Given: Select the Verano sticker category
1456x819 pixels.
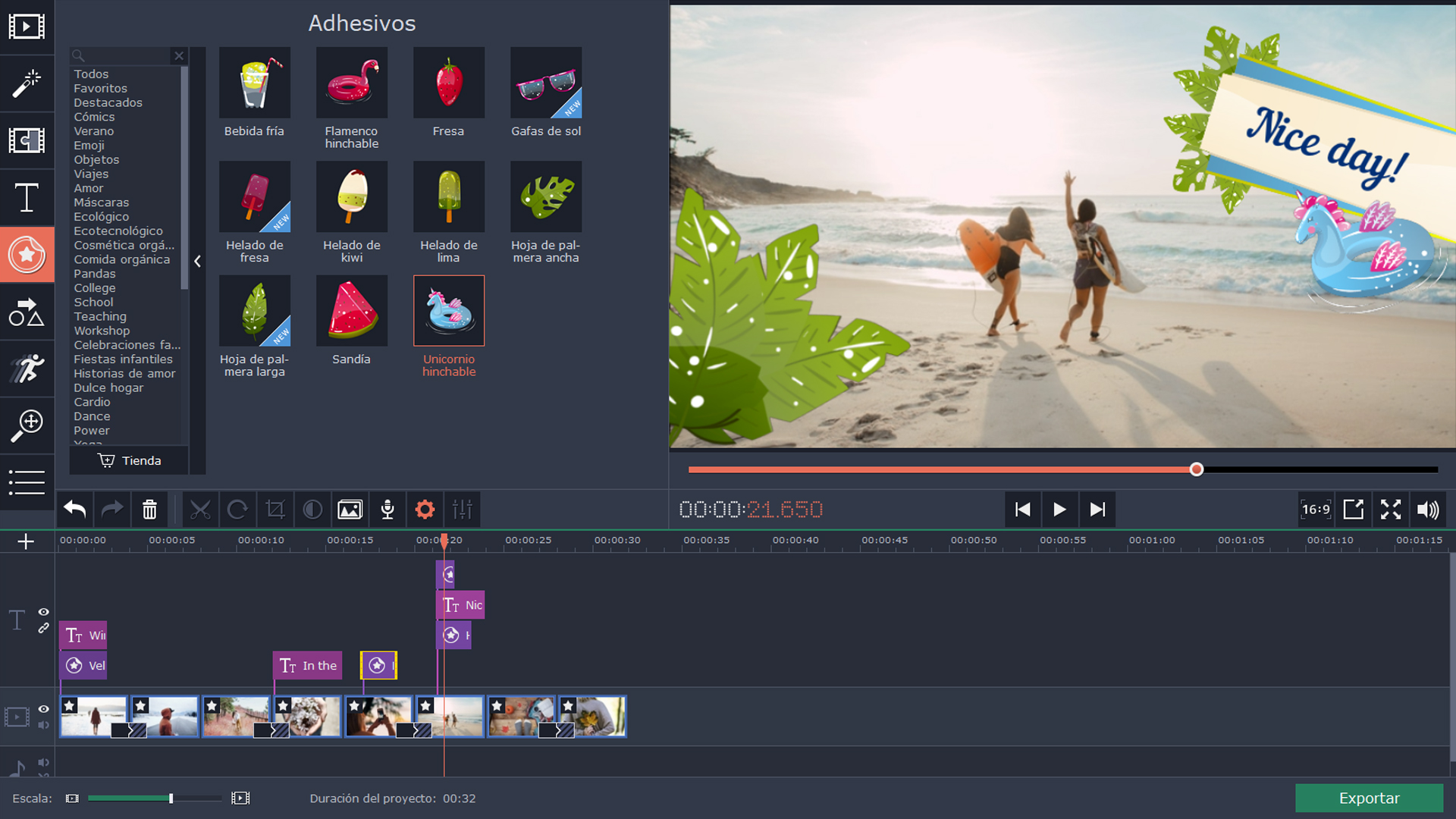Looking at the screenshot, I should (x=94, y=131).
